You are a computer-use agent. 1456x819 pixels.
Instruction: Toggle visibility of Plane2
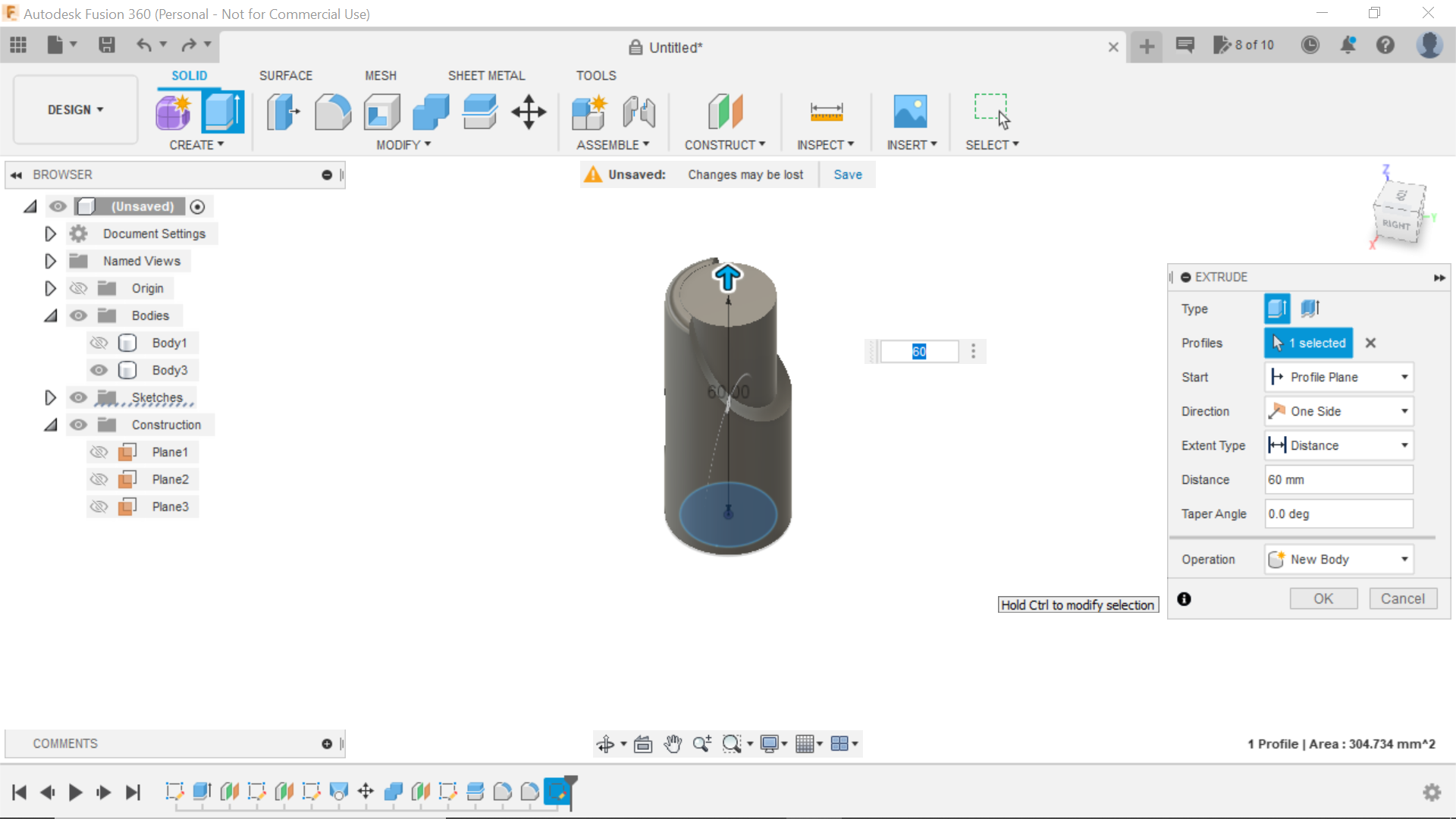pos(99,479)
